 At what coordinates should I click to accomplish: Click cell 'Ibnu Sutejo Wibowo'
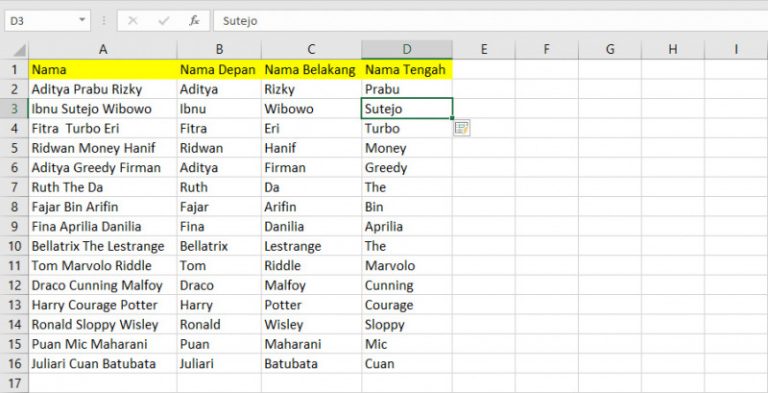pos(103,109)
